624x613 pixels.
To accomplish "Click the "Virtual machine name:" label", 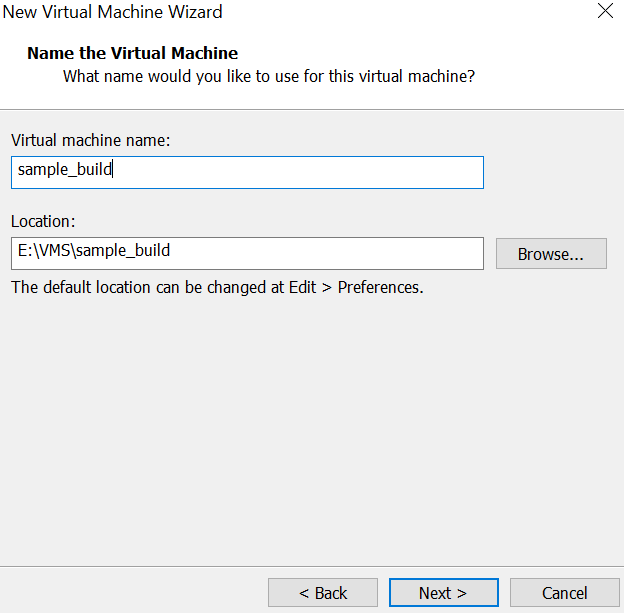I will pyautogui.click(x=91, y=141).
